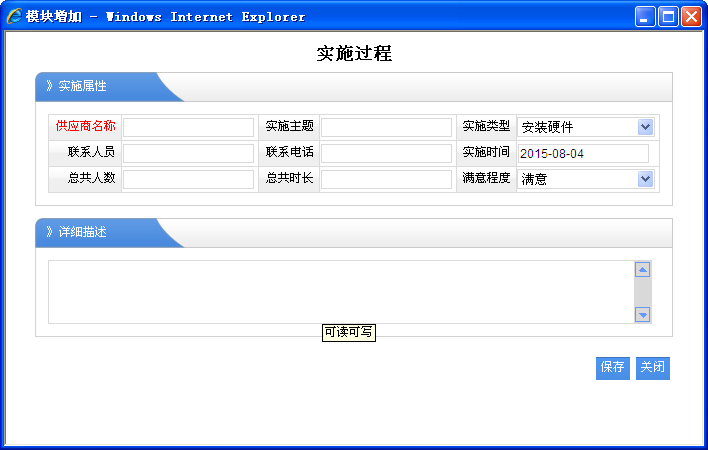Click the 联系人员 input field
This screenshot has height=450, width=708.
tap(188, 153)
